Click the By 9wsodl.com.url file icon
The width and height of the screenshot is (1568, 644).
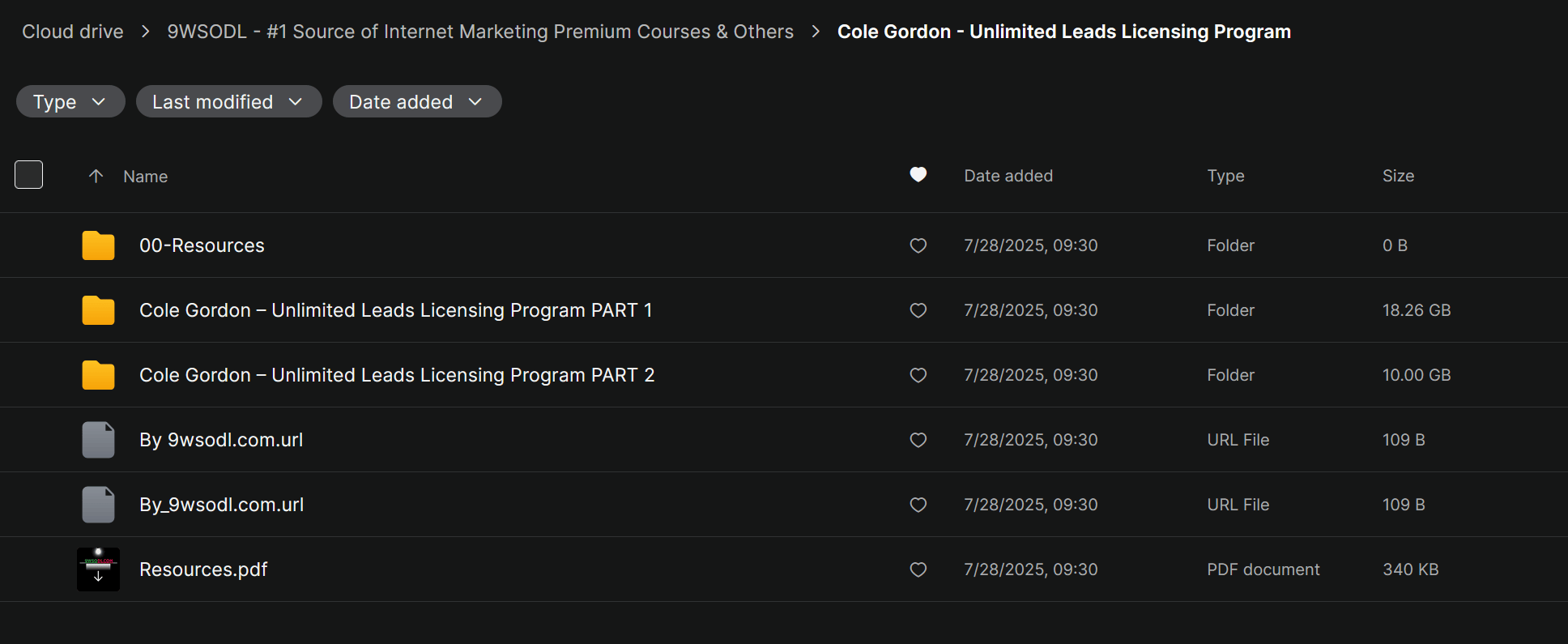98,440
